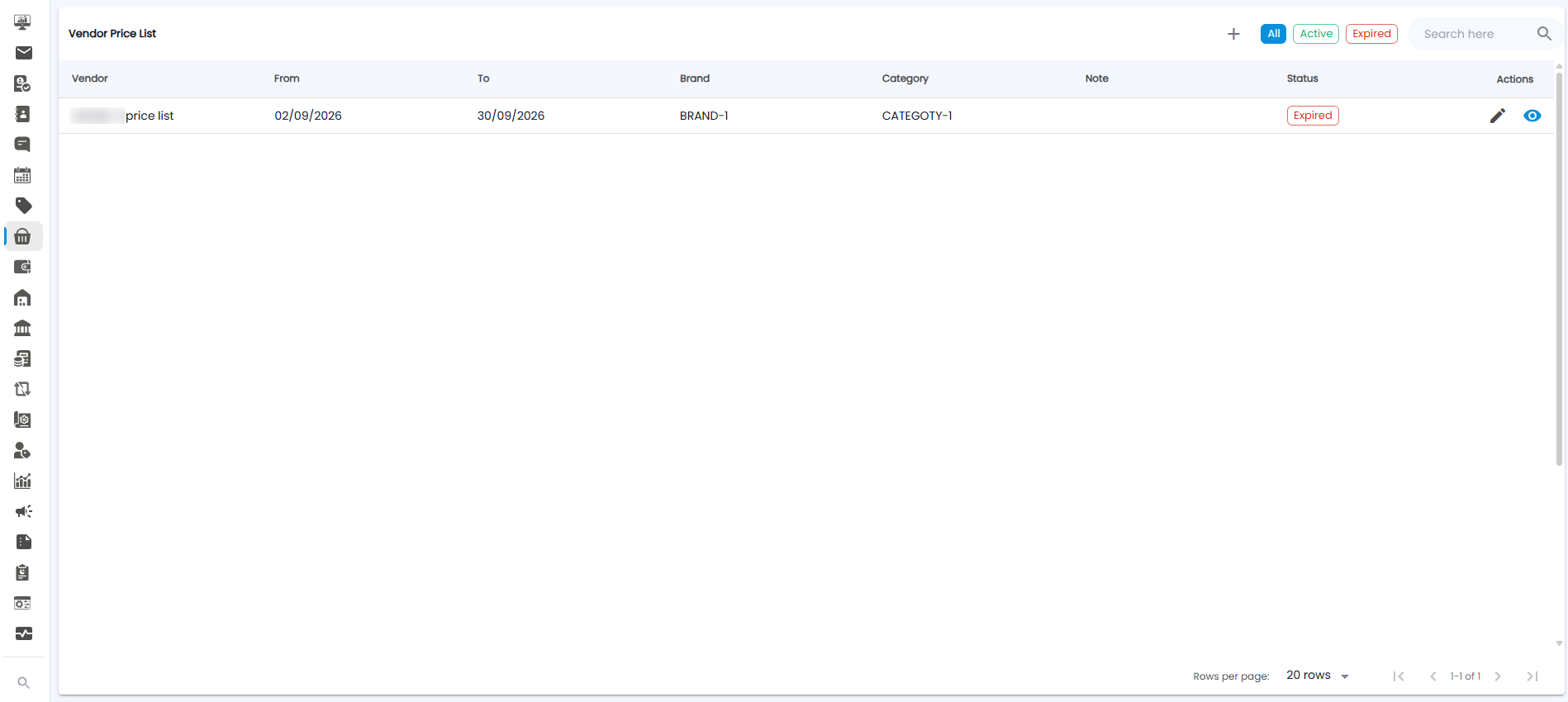1568x702 pixels.
Task: Open the dashboard monitor icon in sidebar
Action: pos(23,22)
